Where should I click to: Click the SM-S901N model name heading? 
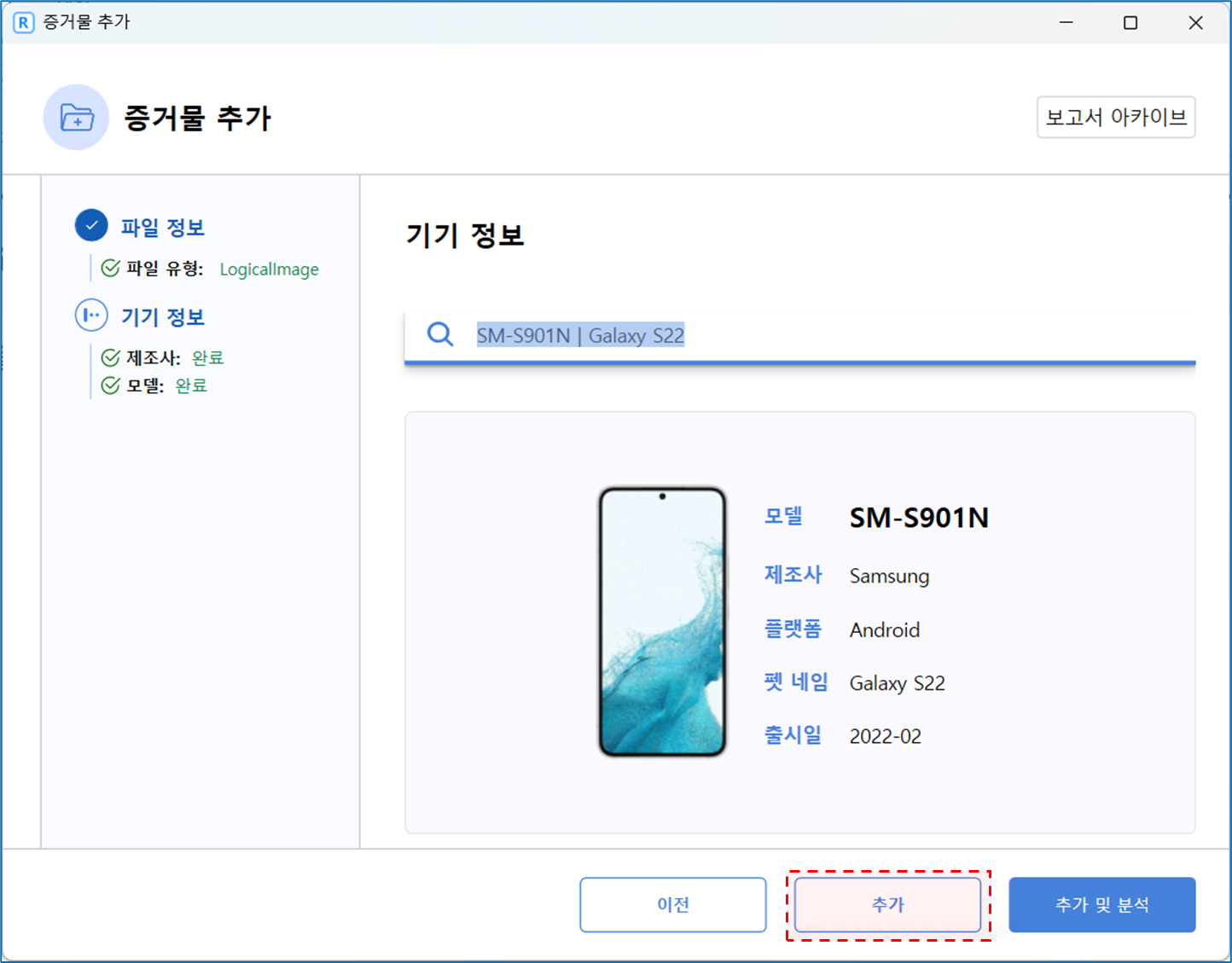click(919, 518)
